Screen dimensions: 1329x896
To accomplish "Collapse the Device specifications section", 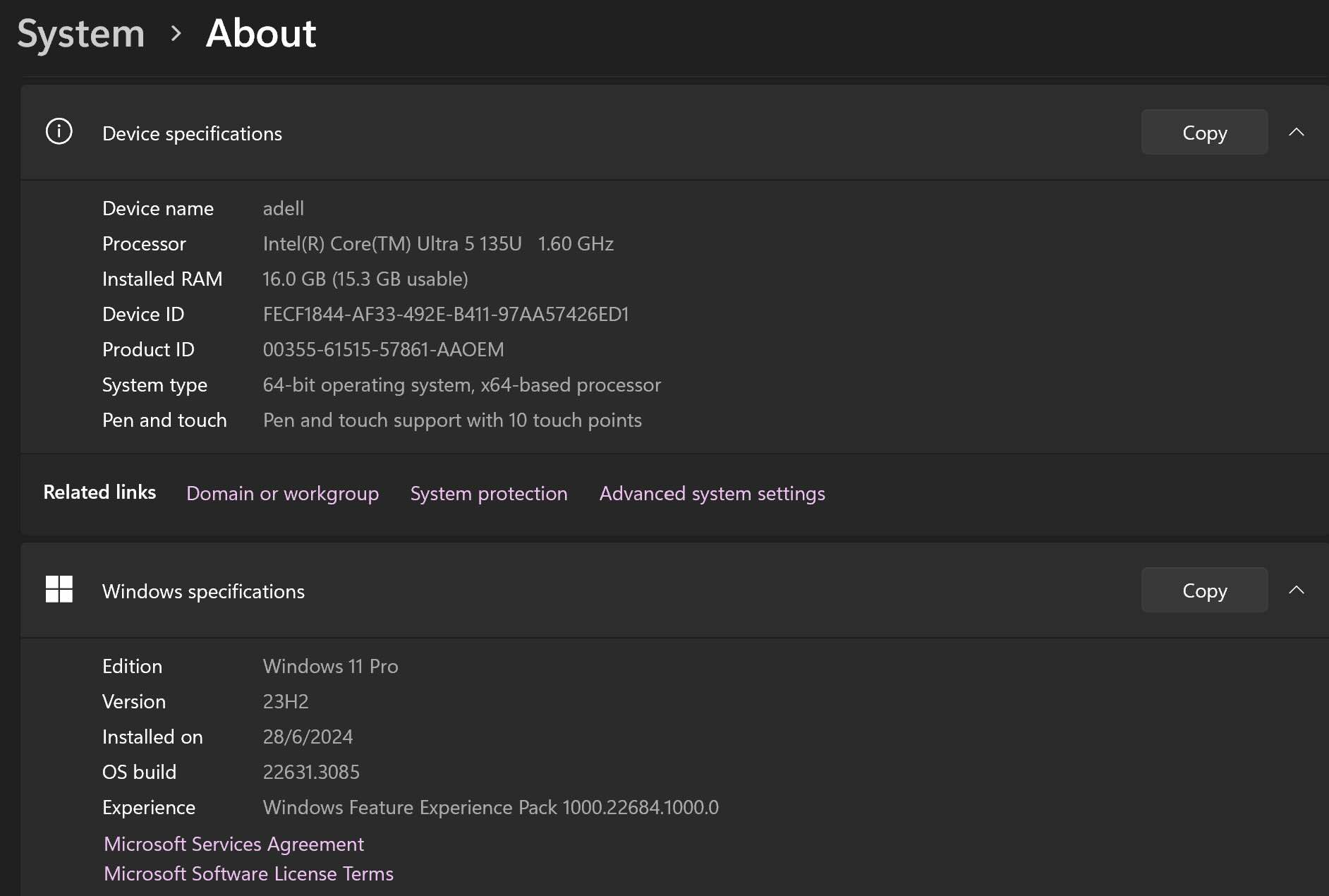I will click(x=1296, y=132).
